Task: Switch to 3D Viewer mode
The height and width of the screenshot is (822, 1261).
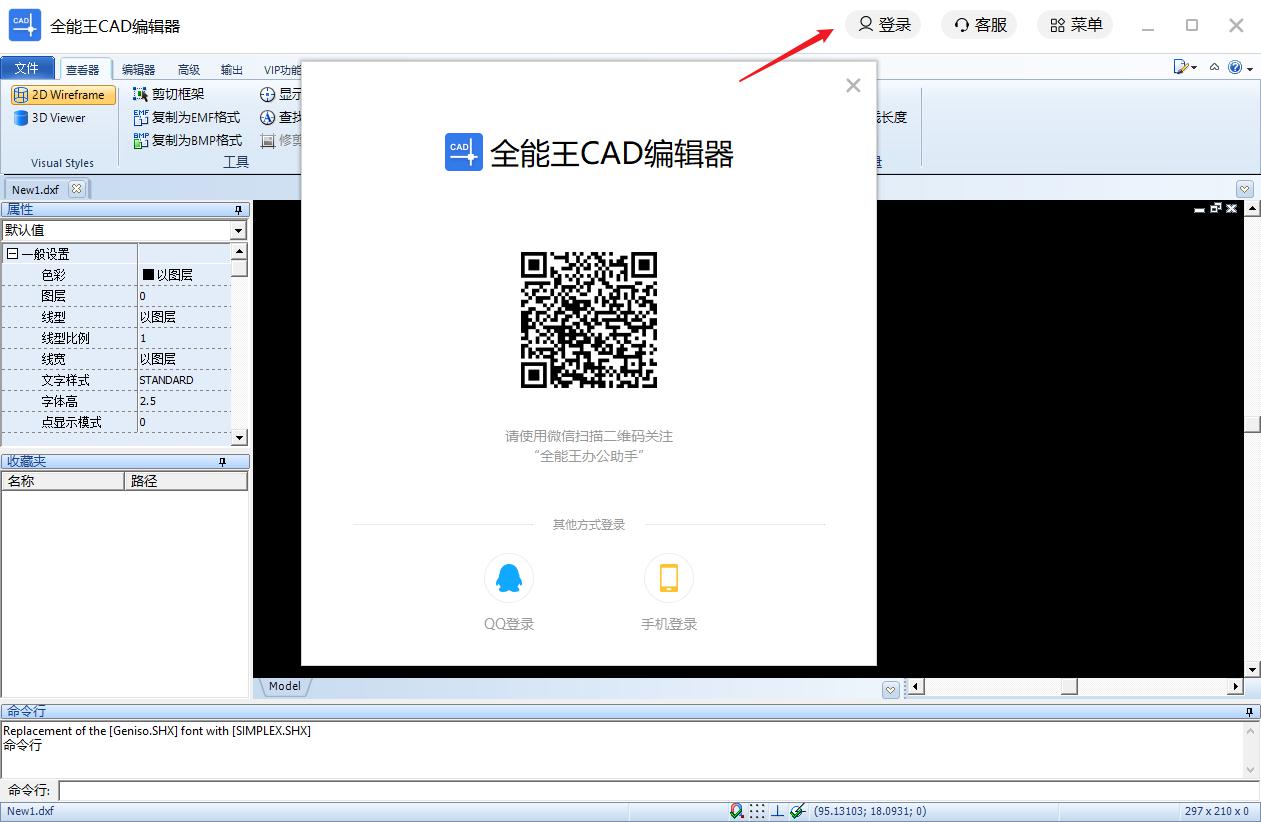Action: (50, 118)
